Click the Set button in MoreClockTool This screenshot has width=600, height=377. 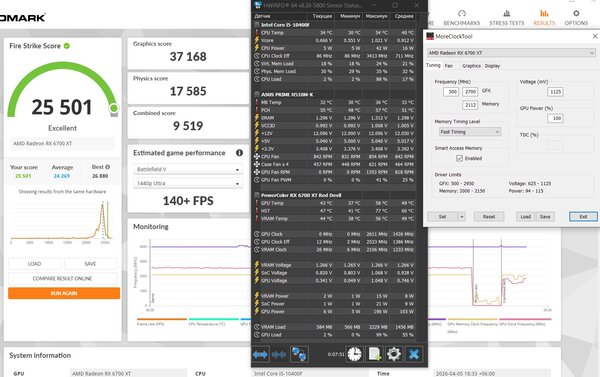[x=443, y=217]
